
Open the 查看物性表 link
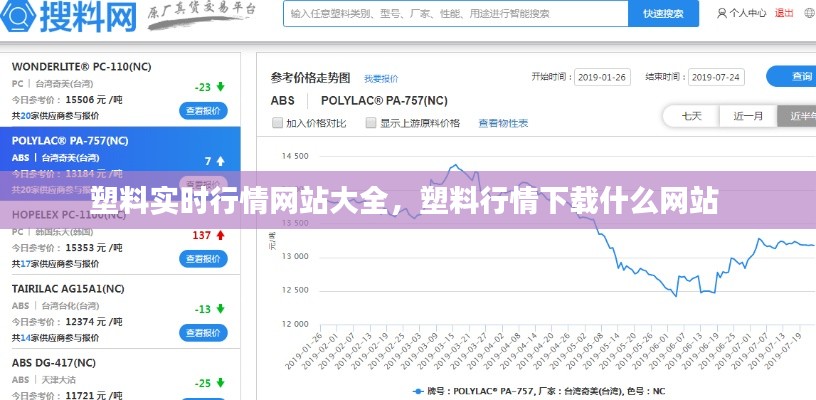[503, 123]
